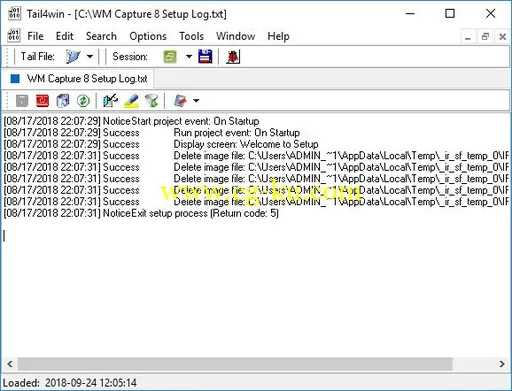Restore the inner document window
Screen dimensions: 512x391
[485, 37]
